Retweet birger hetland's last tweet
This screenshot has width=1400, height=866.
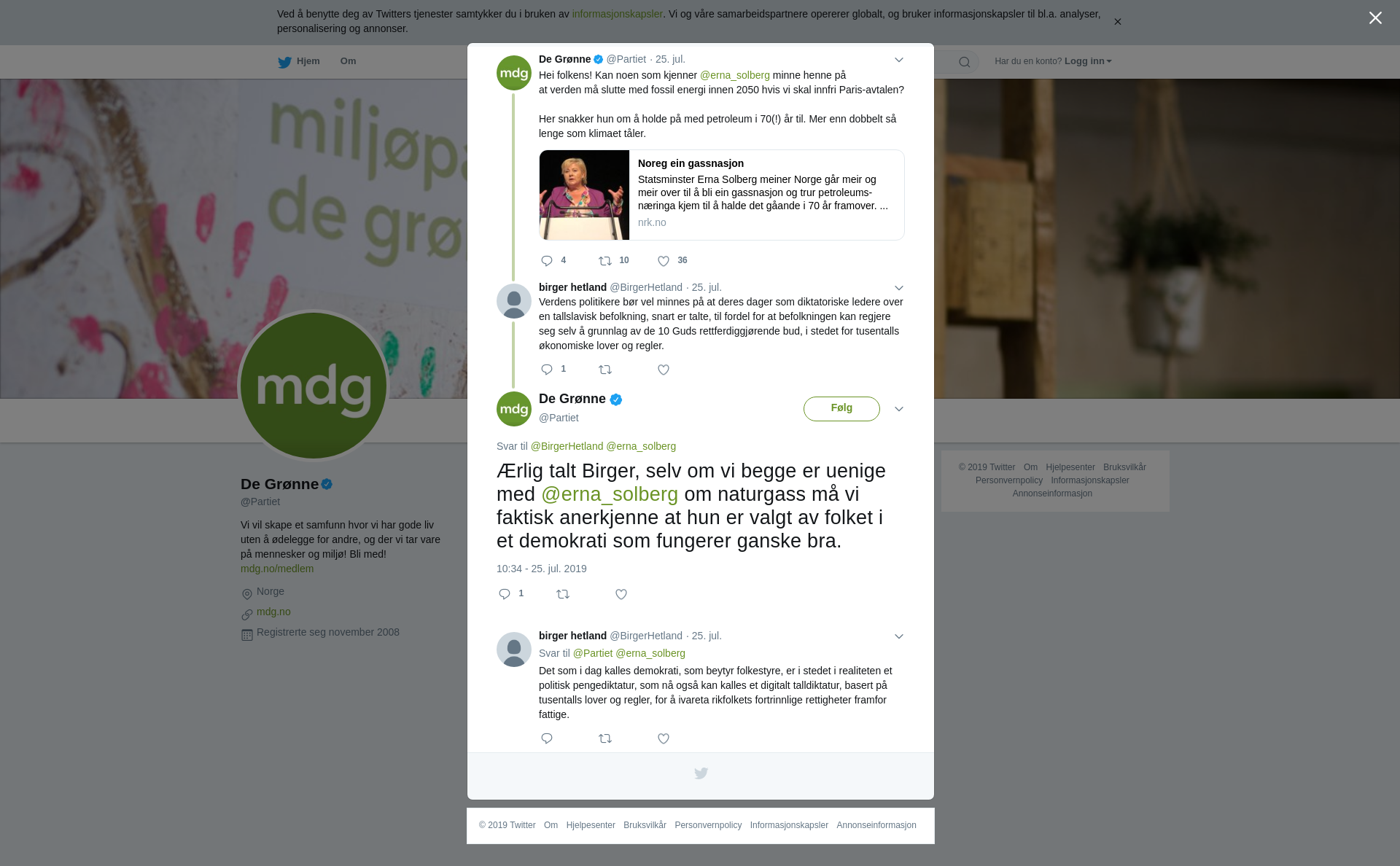pos(605,739)
